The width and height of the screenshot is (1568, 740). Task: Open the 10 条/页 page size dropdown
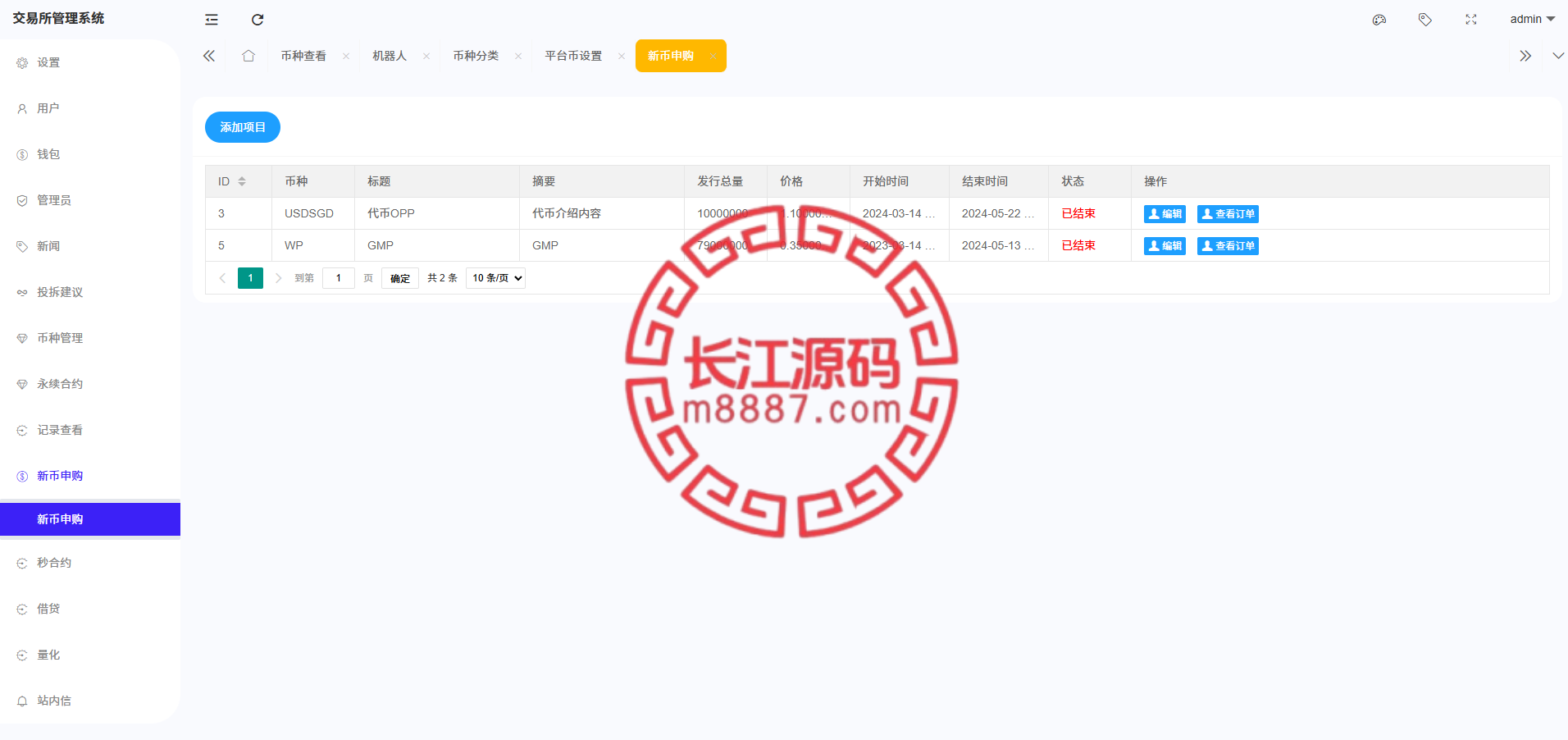(495, 278)
